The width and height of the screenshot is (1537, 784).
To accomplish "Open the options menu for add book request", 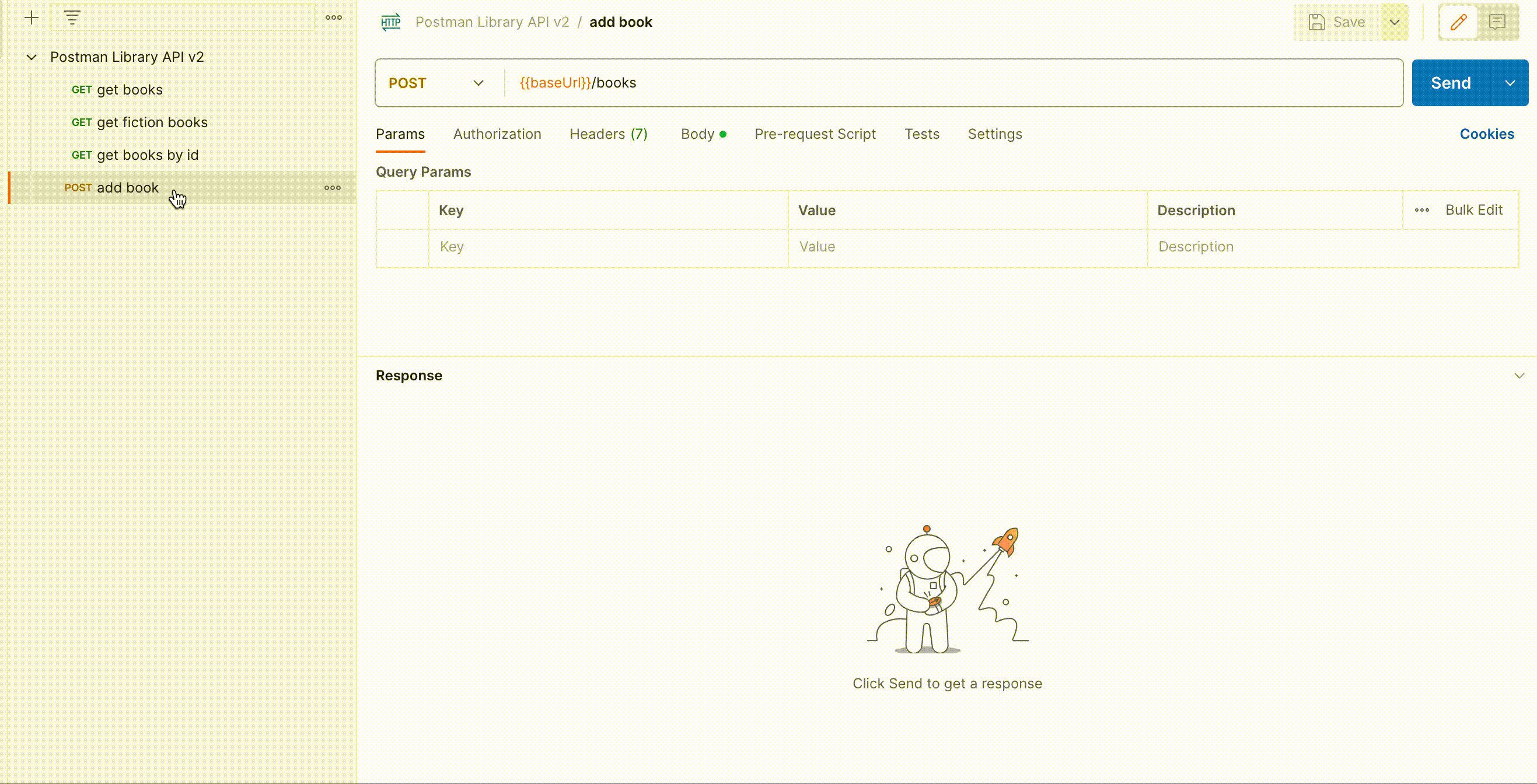I will tap(333, 188).
